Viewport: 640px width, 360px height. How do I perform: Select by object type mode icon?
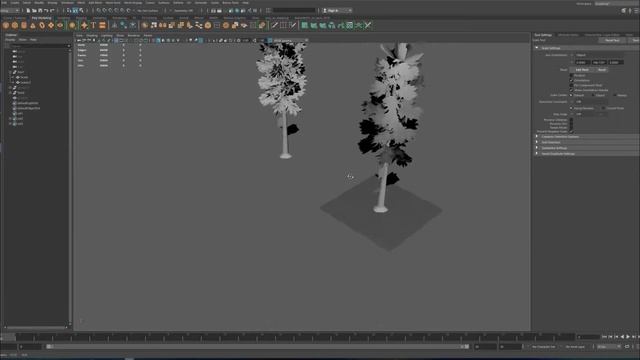coord(75,11)
